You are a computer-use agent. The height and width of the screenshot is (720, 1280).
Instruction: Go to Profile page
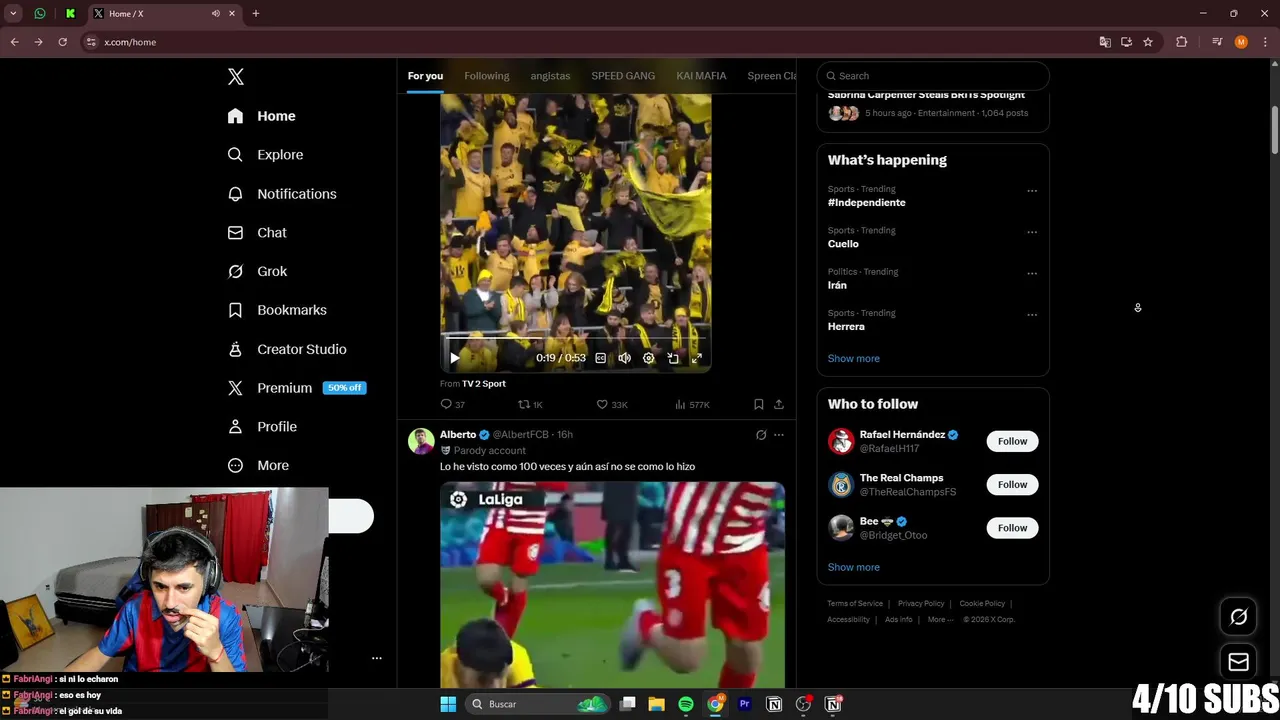pos(263,426)
